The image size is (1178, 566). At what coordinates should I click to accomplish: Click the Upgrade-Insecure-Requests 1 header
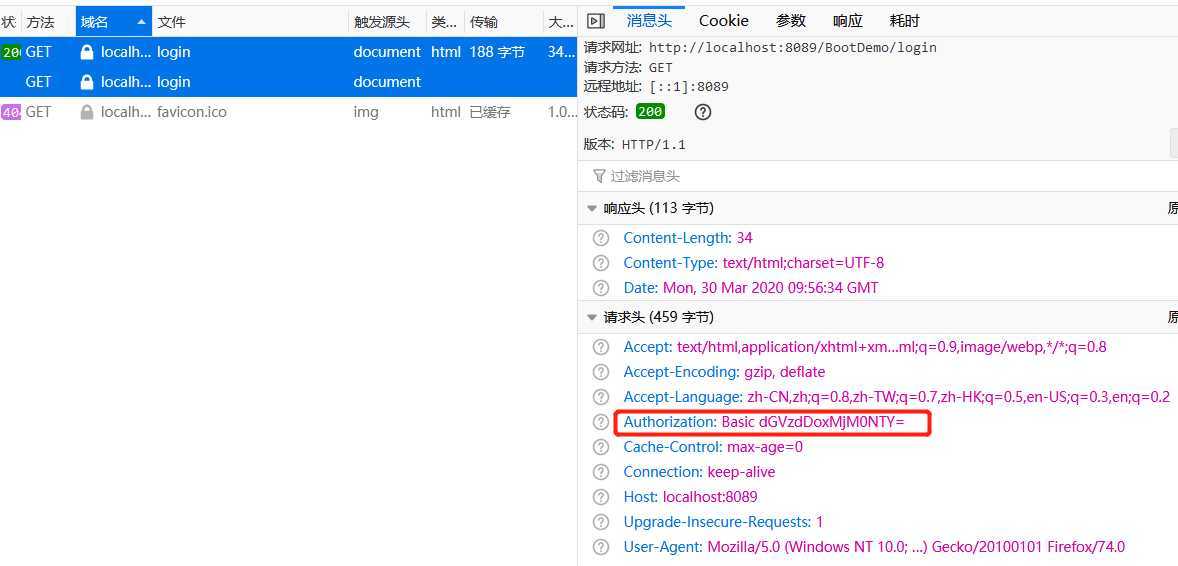pos(723,522)
